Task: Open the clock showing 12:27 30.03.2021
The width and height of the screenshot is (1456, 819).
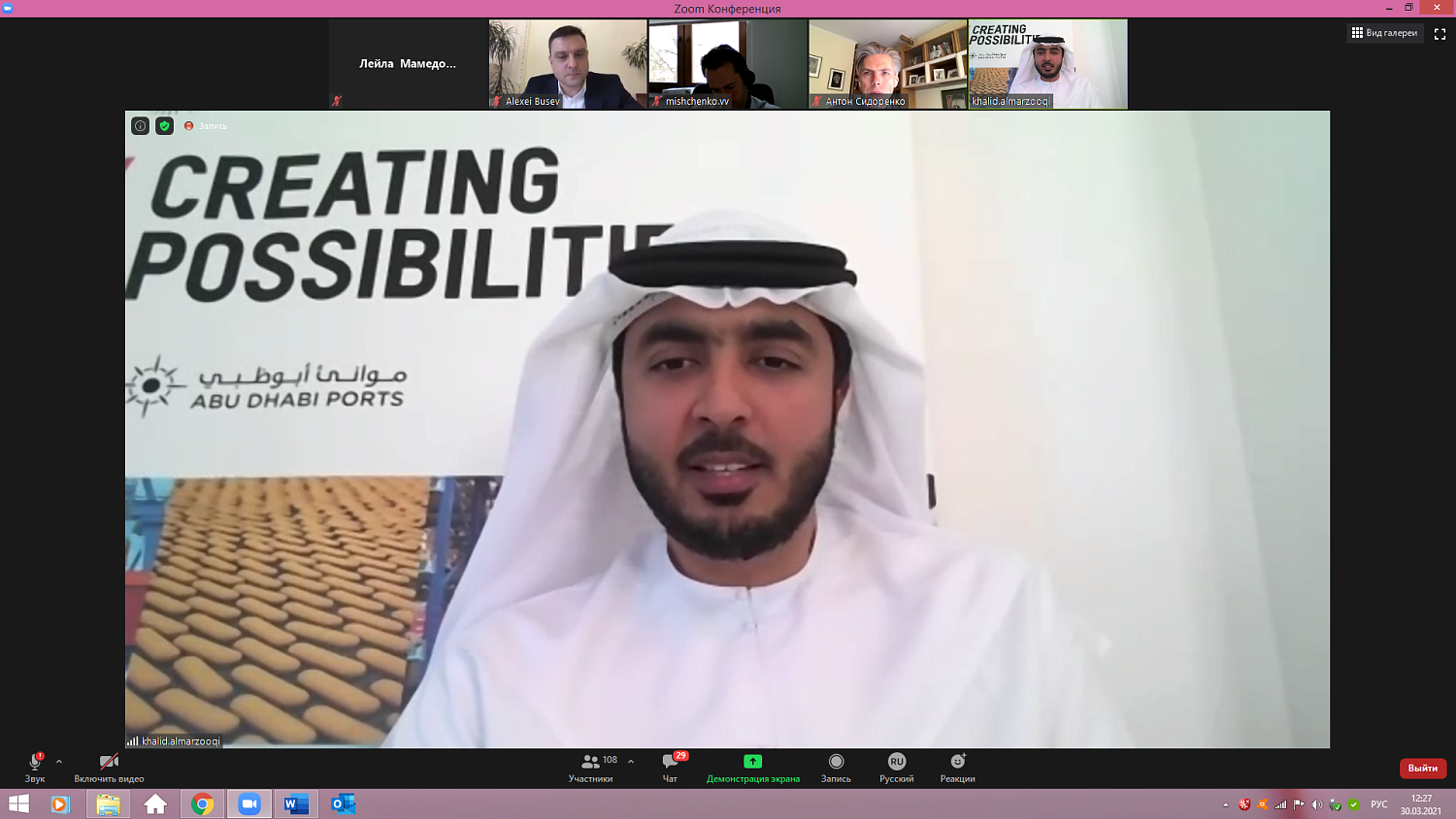Action: coord(1421,804)
